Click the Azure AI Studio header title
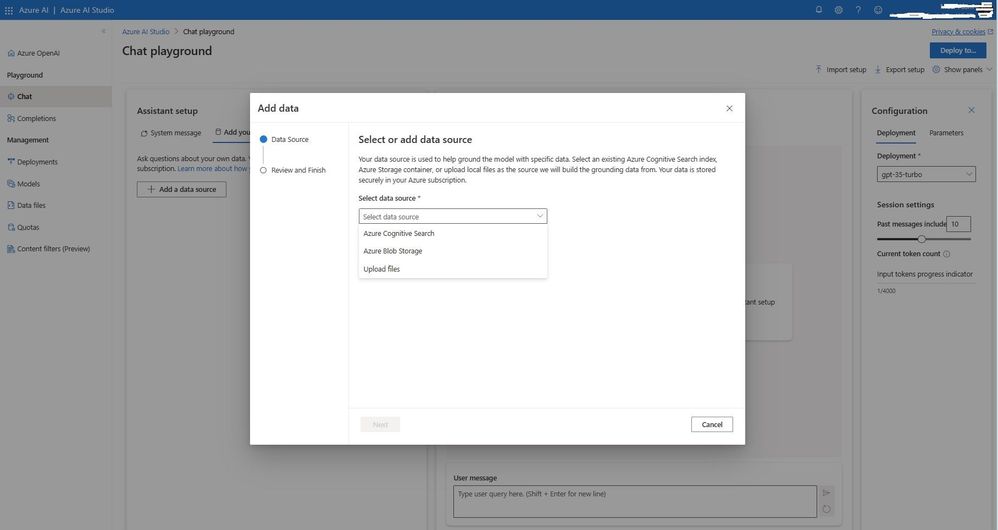The image size is (998, 530). tap(87, 10)
